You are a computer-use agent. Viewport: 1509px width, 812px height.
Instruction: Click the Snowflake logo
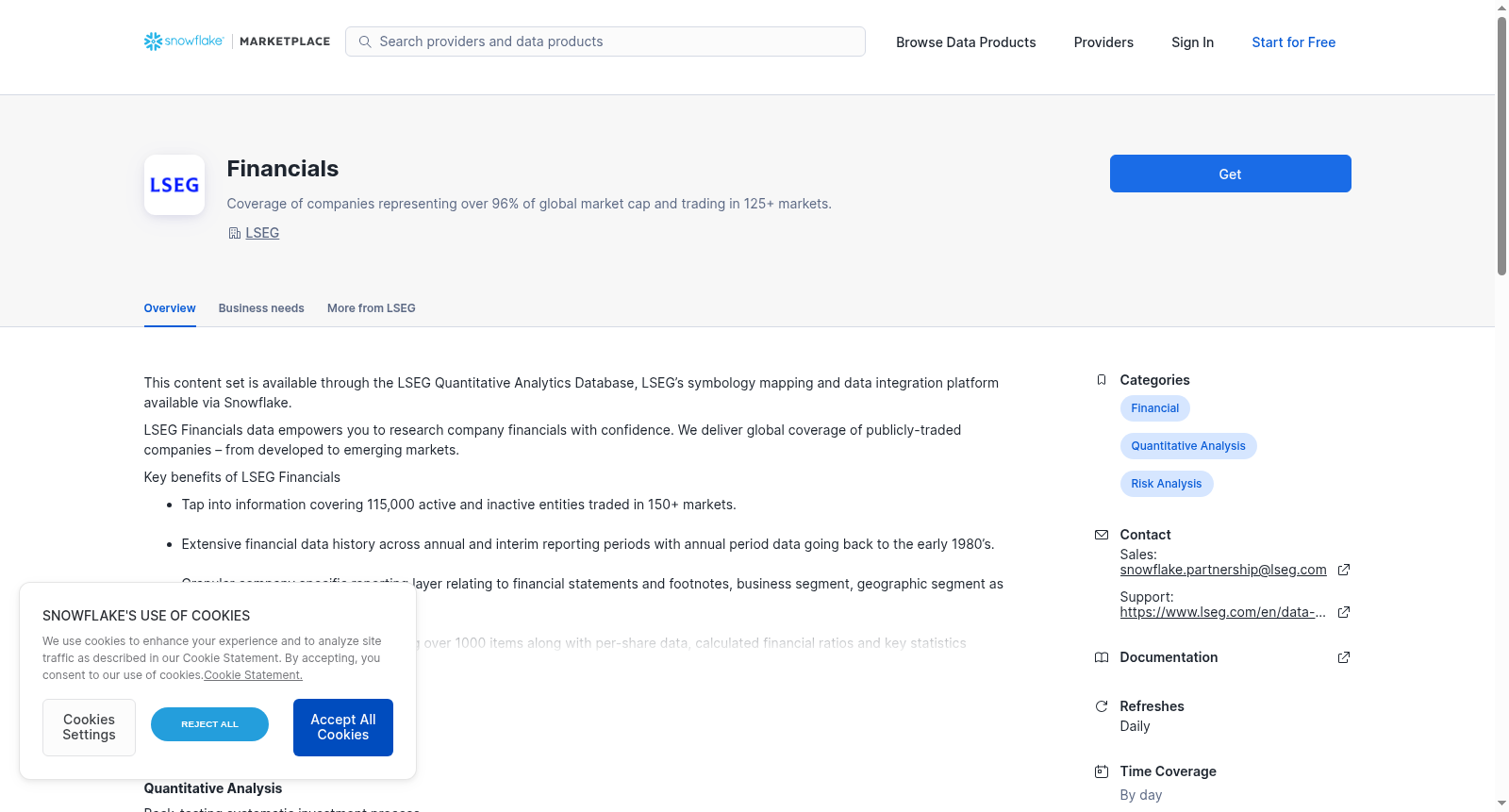(184, 41)
